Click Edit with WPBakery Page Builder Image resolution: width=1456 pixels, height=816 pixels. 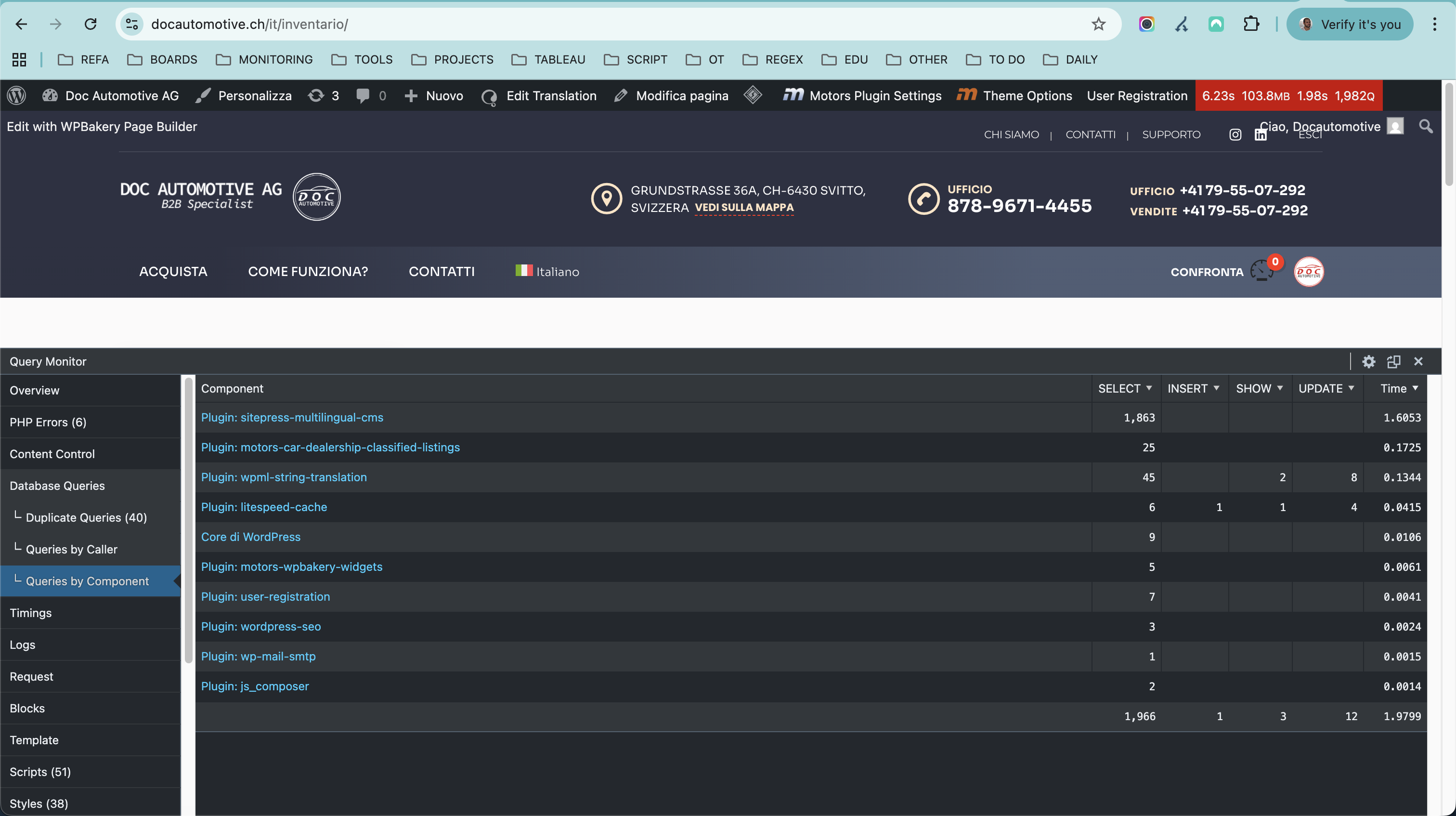102,127
